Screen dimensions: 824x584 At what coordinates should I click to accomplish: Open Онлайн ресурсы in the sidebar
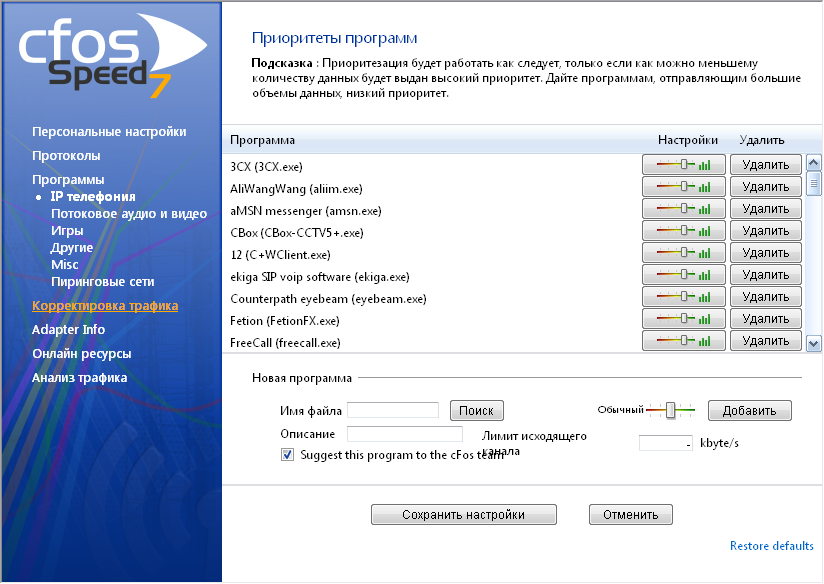point(81,354)
